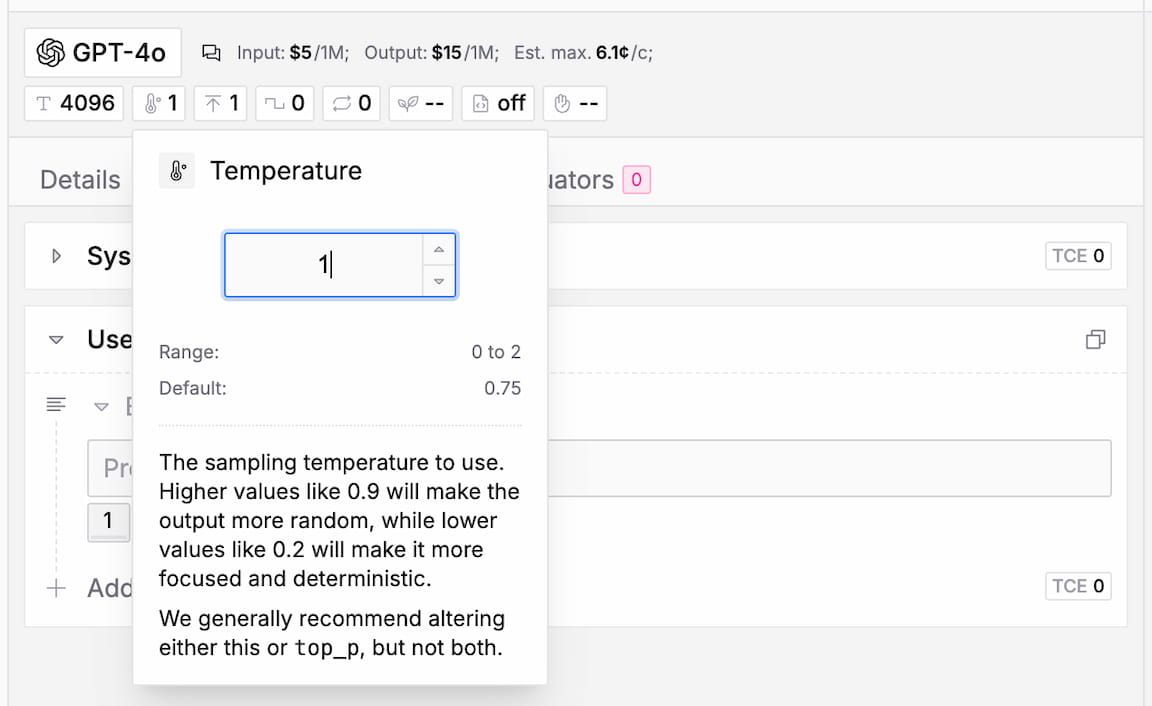1152x706 pixels.
Task: Expand the collapsed System section triangle
Action: [57, 256]
